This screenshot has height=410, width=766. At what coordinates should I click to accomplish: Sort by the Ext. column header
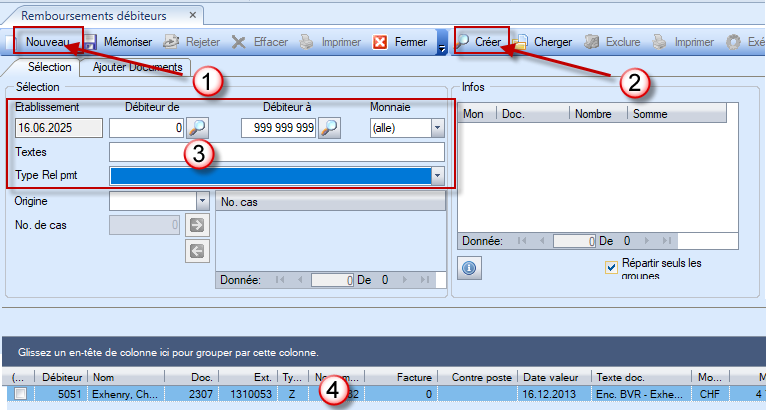click(x=248, y=377)
